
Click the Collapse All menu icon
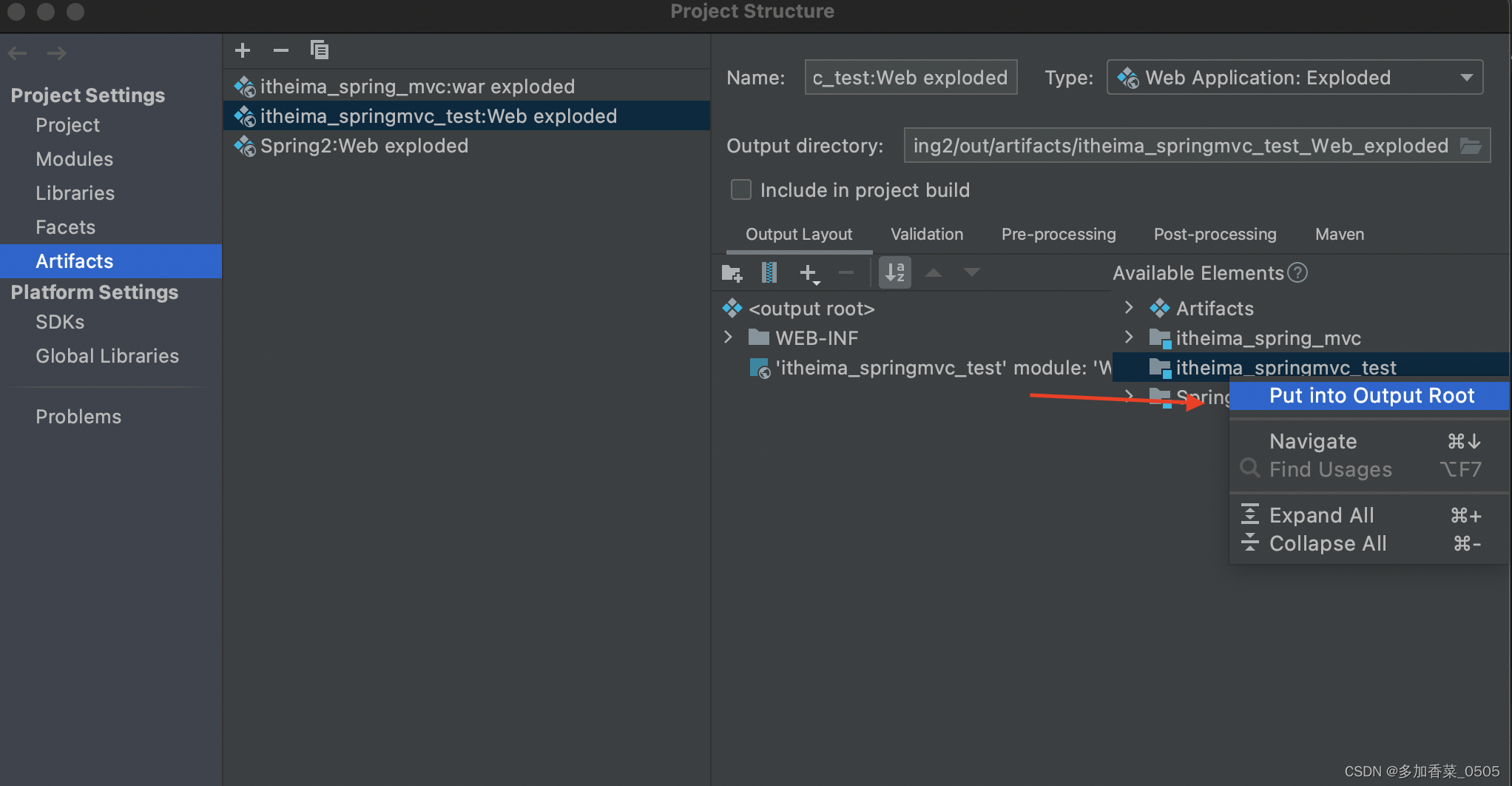pyautogui.click(x=1250, y=543)
